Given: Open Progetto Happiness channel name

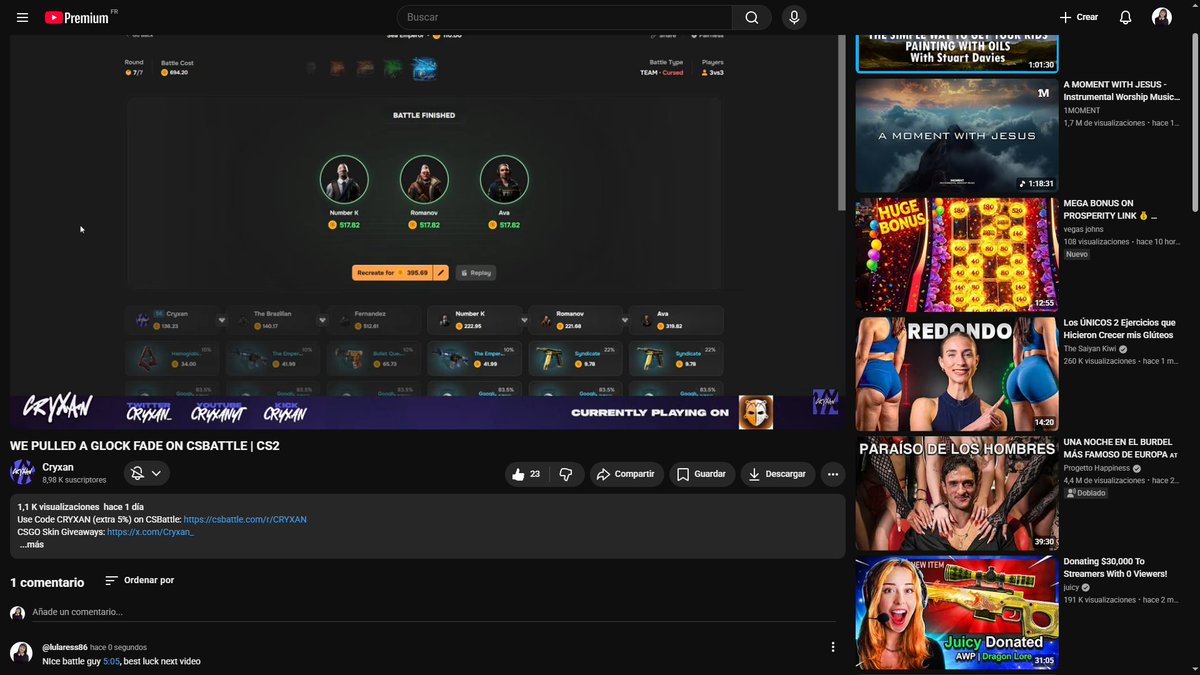Looking at the screenshot, I should [x=1097, y=468].
